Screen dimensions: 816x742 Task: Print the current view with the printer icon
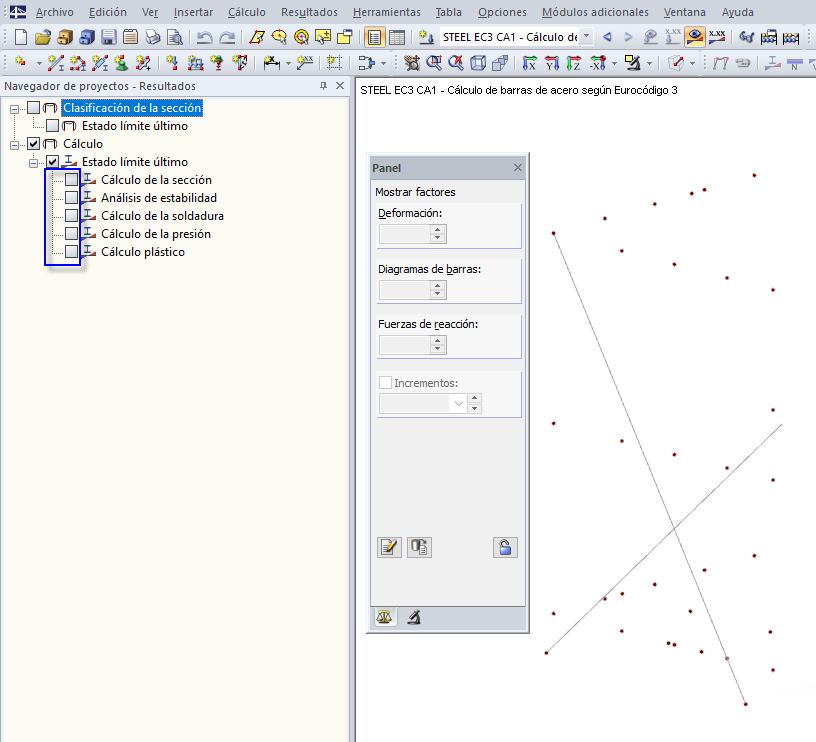pos(152,37)
